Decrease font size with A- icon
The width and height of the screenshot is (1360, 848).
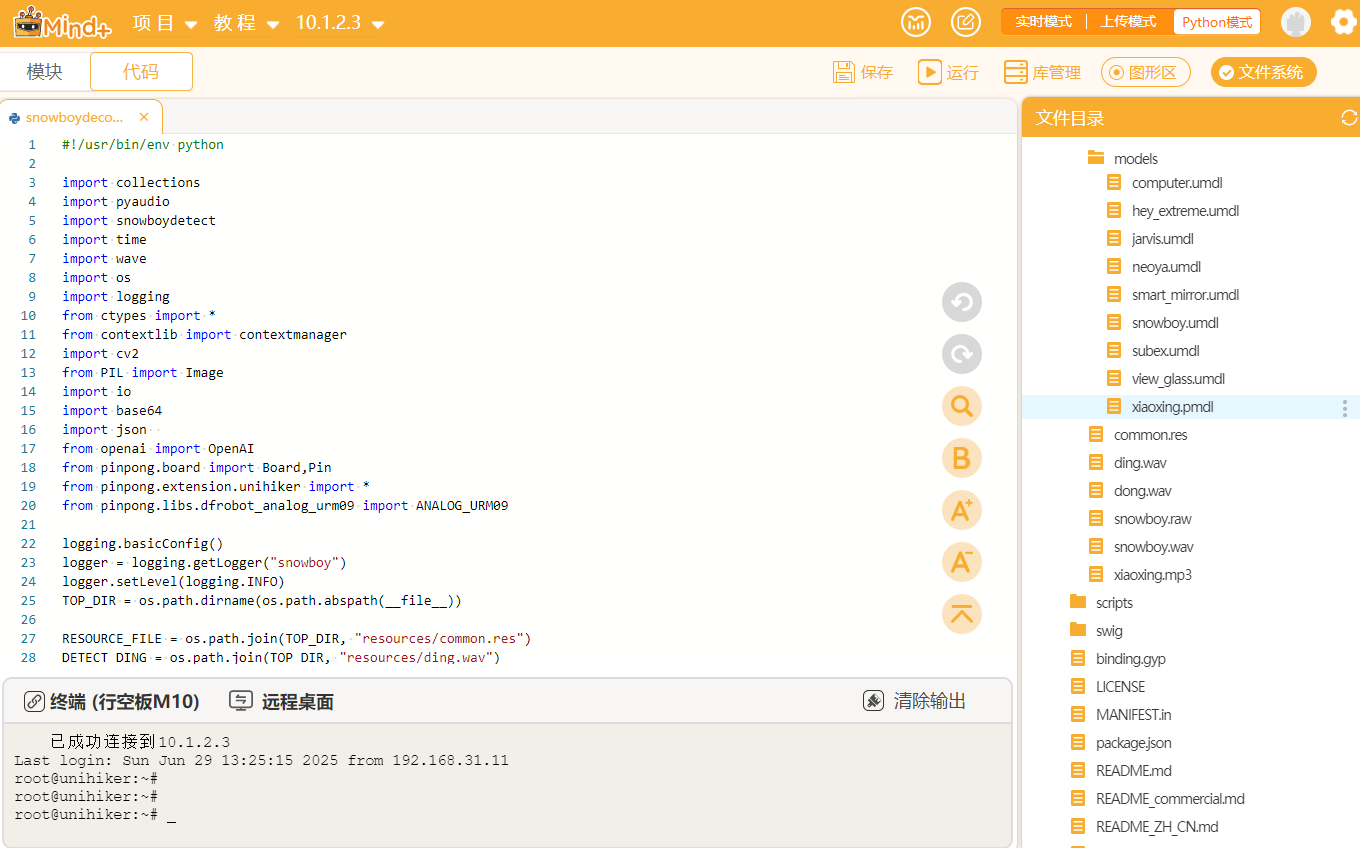click(x=962, y=562)
